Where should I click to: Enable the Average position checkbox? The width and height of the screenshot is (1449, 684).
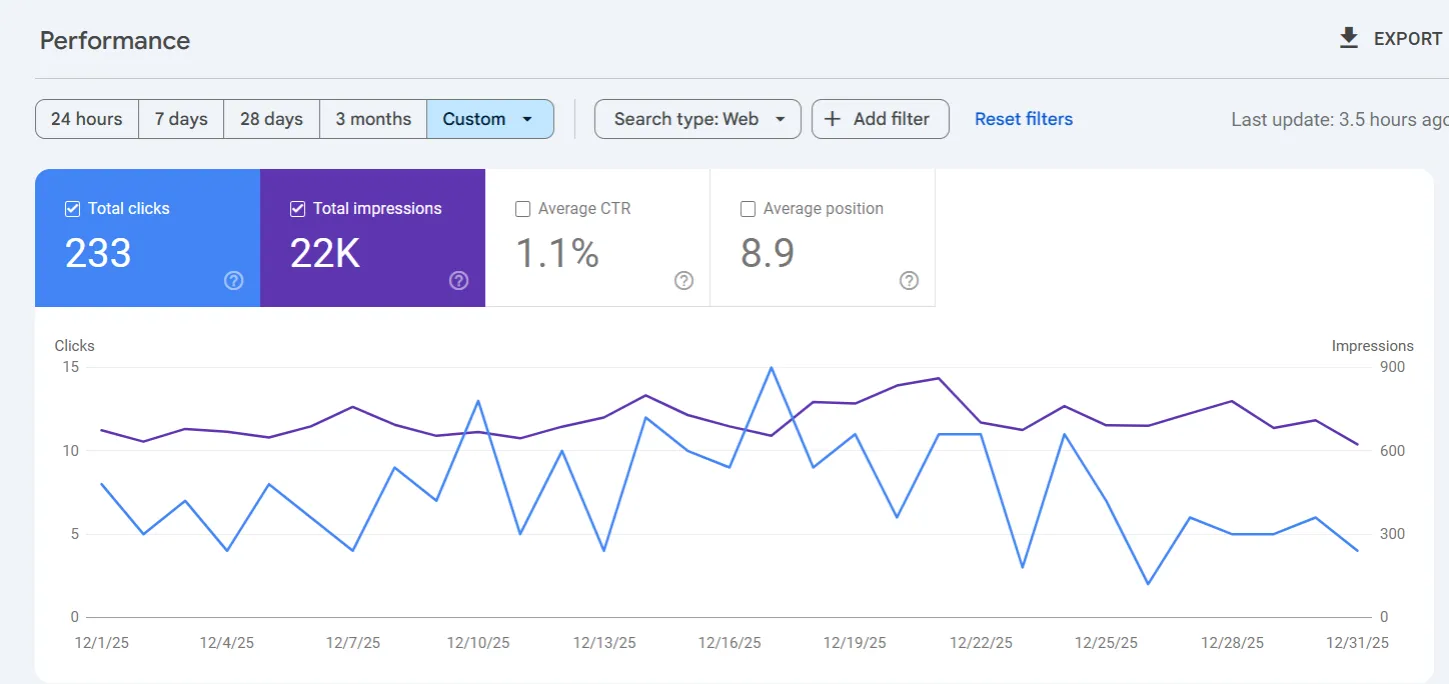[x=747, y=209]
